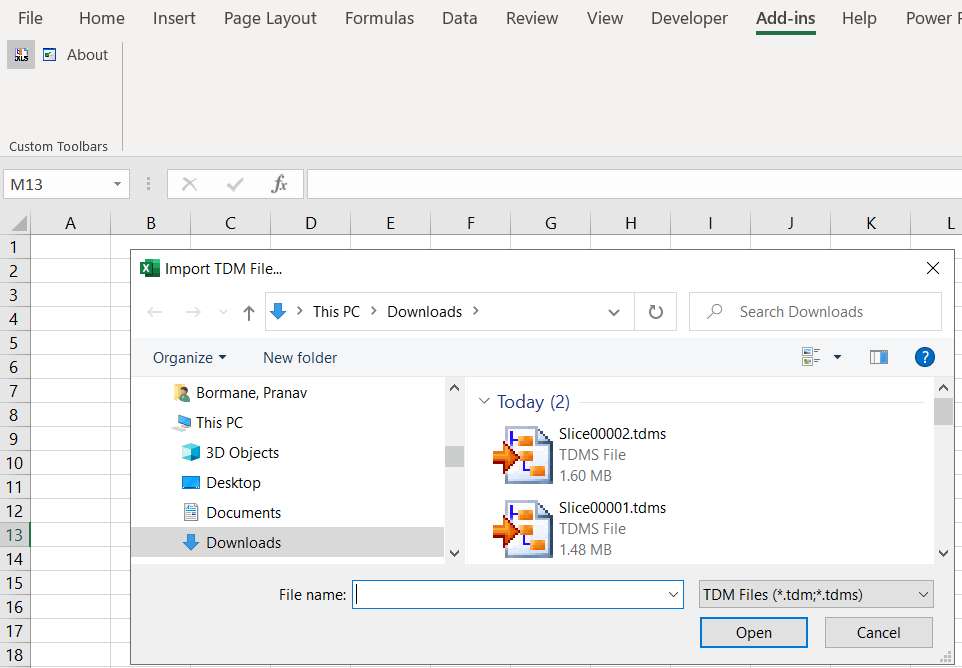The height and width of the screenshot is (668, 962).
Task: Select the Slice00002.tdms file
Action: coord(580,455)
